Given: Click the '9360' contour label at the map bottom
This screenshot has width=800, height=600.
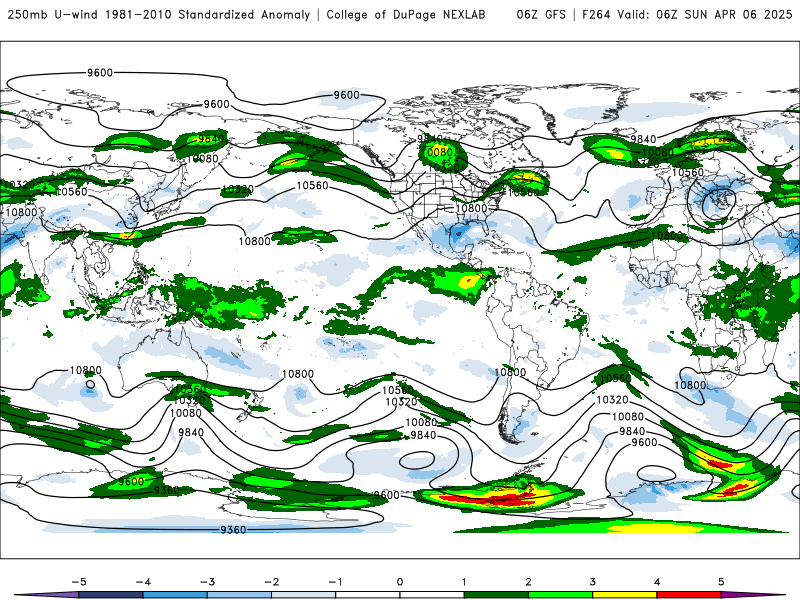Looking at the screenshot, I should (233, 530).
